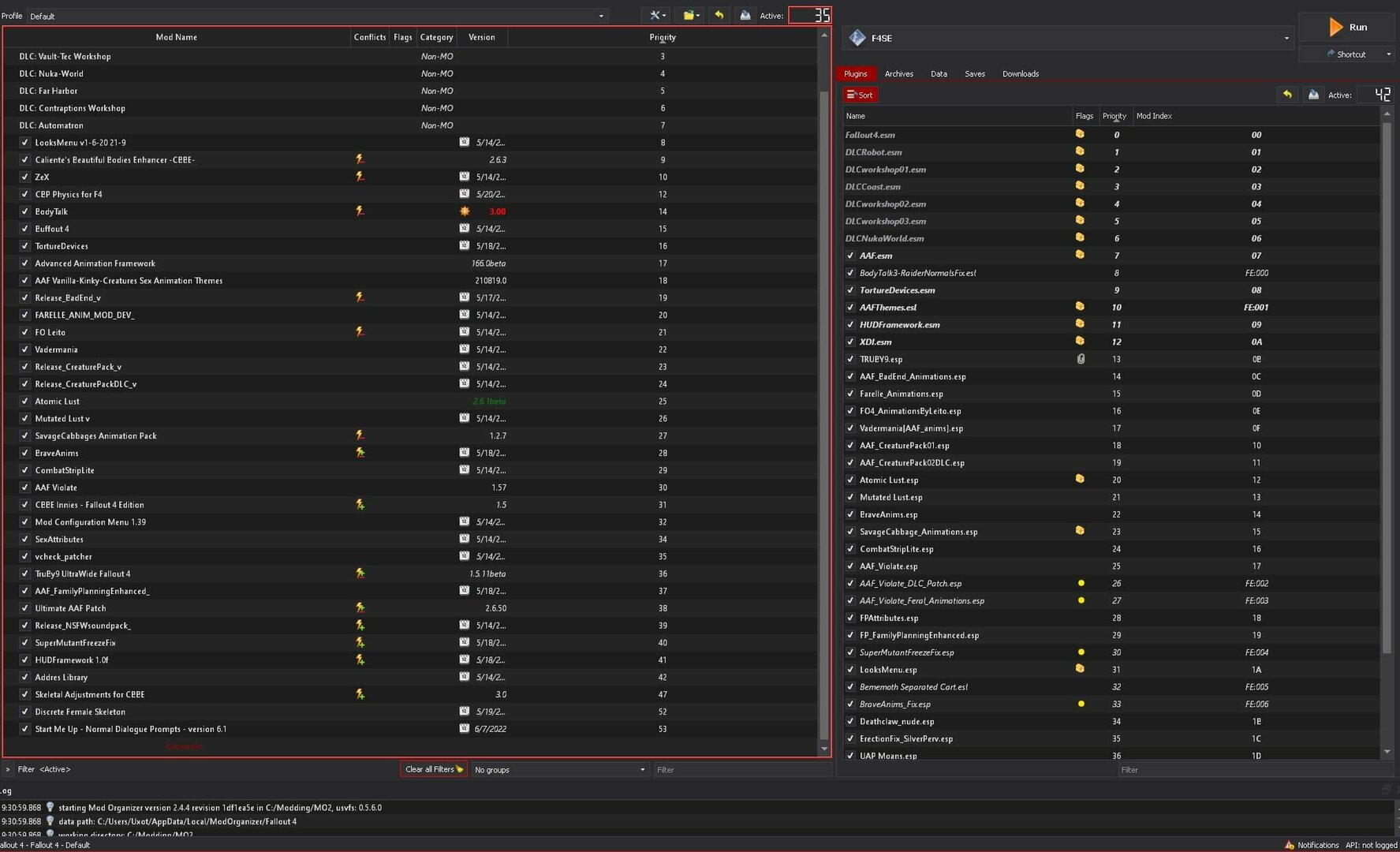Restore plugin list backup beside Sort row
This screenshot has width=1400, height=852.
pos(1287,95)
